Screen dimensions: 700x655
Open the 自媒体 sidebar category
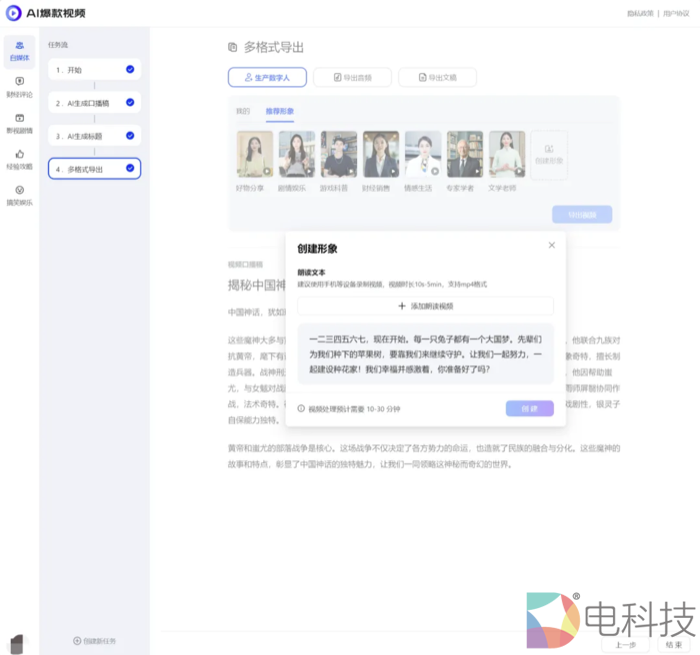click(x=19, y=51)
